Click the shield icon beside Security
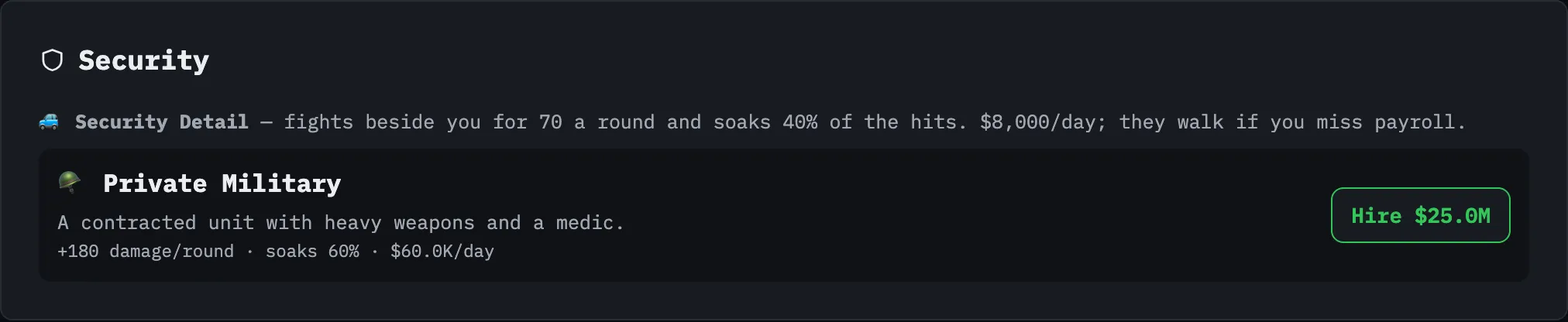Viewport: 1568px width, 322px height. [x=52, y=60]
